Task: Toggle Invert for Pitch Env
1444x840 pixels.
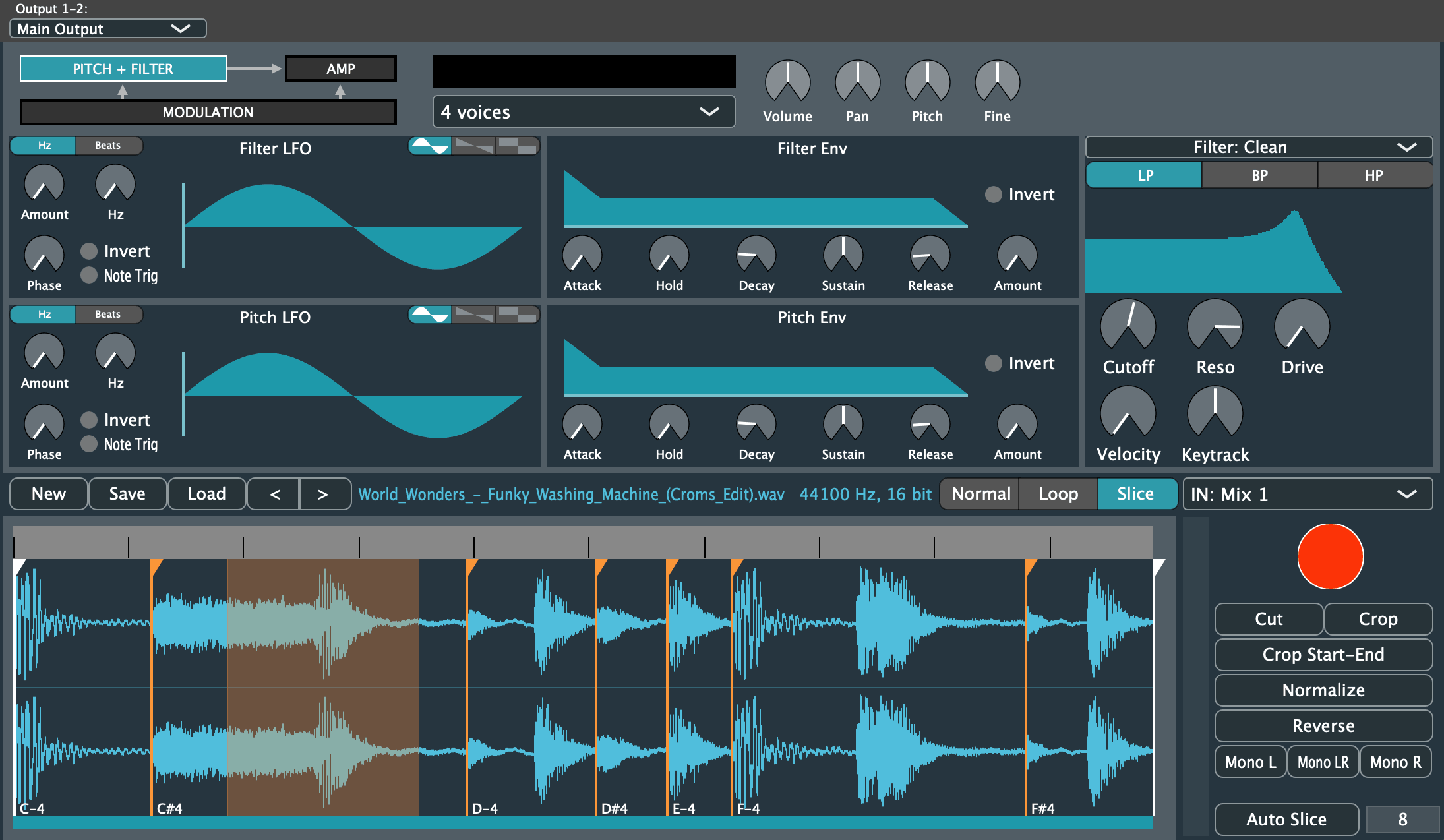Action: point(994,363)
